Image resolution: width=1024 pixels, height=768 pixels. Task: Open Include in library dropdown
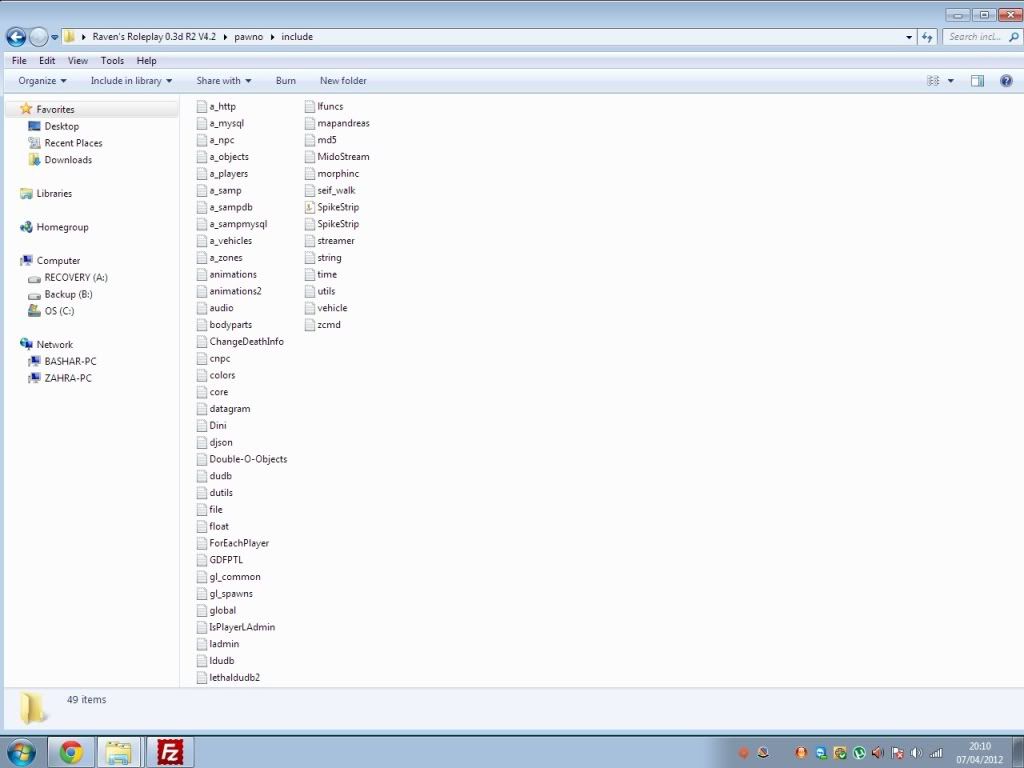[131, 81]
